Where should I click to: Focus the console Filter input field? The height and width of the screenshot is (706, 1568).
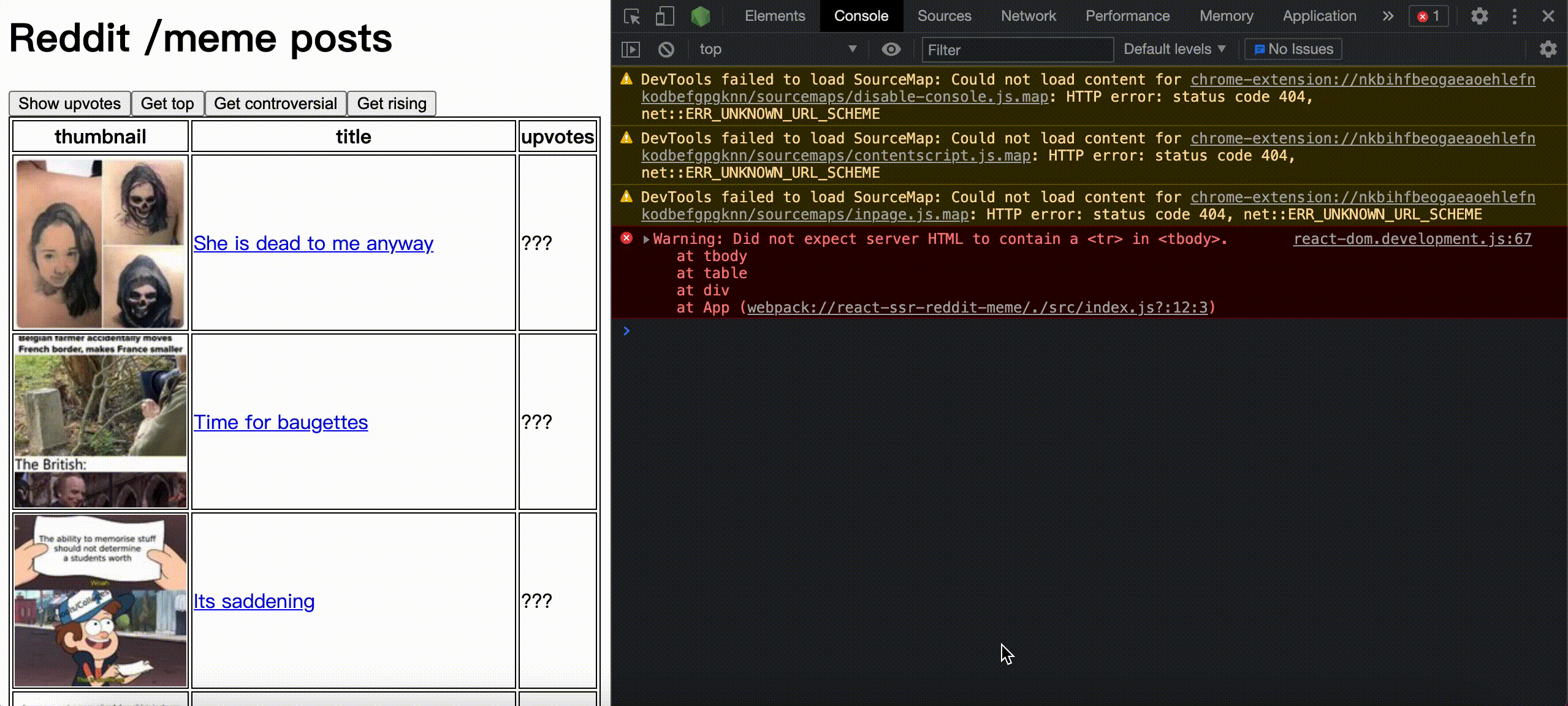1018,50
